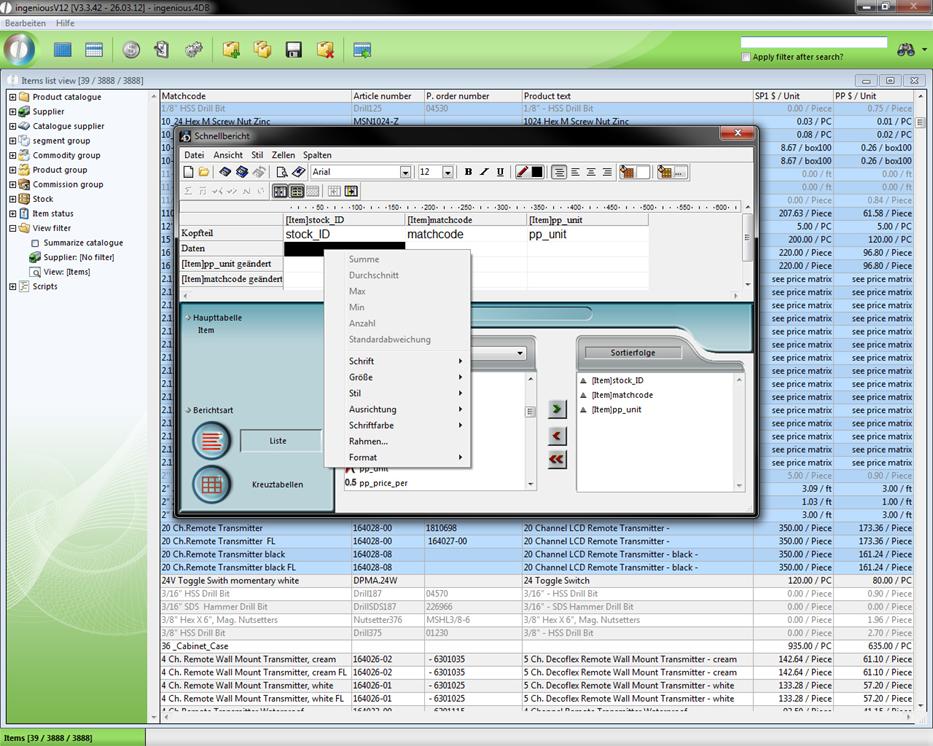Click the green right arrow to add field
Image resolution: width=933 pixels, height=746 pixels.
pyautogui.click(x=557, y=409)
